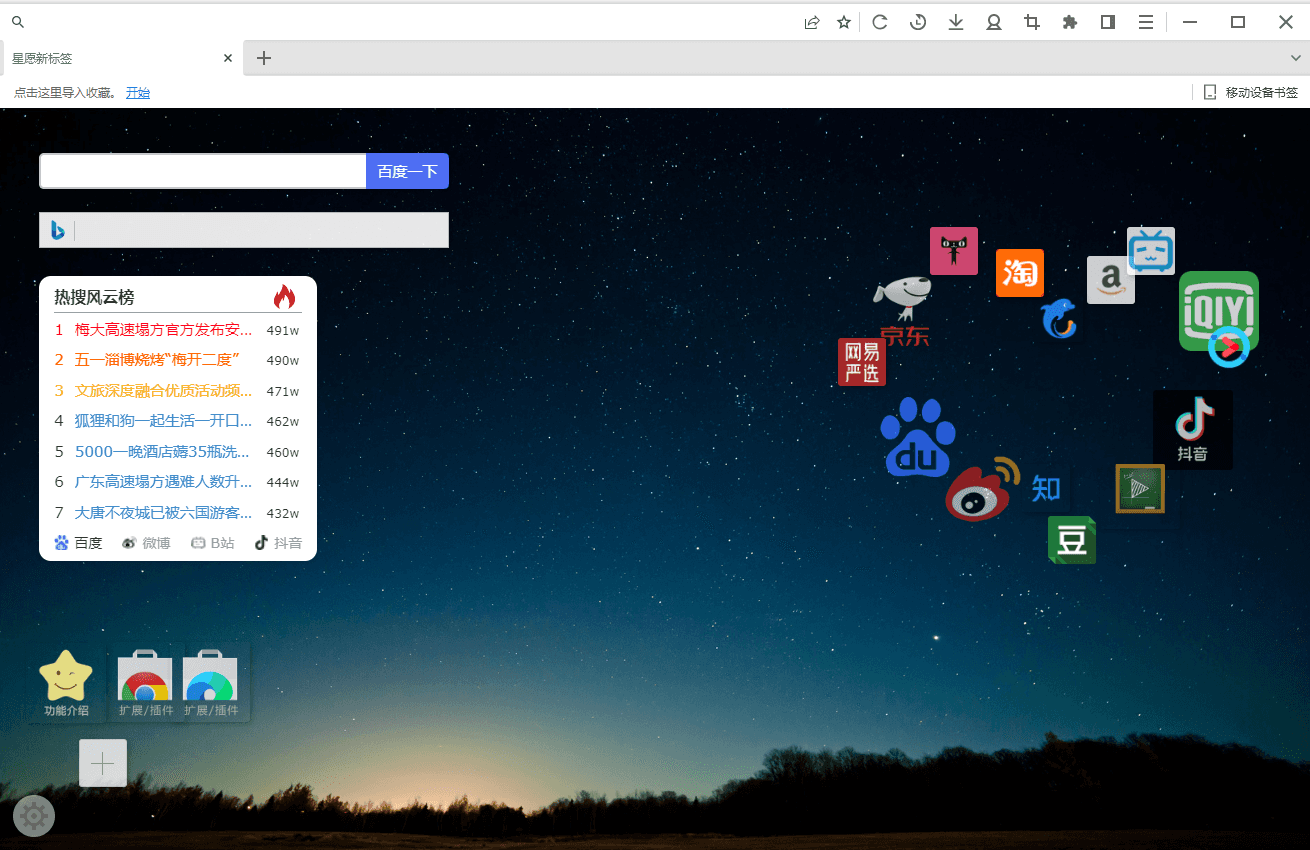Switch hot list to 微博 tab
The width and height of the screenshot is (1310, 850).
click(x=146, y=543)
